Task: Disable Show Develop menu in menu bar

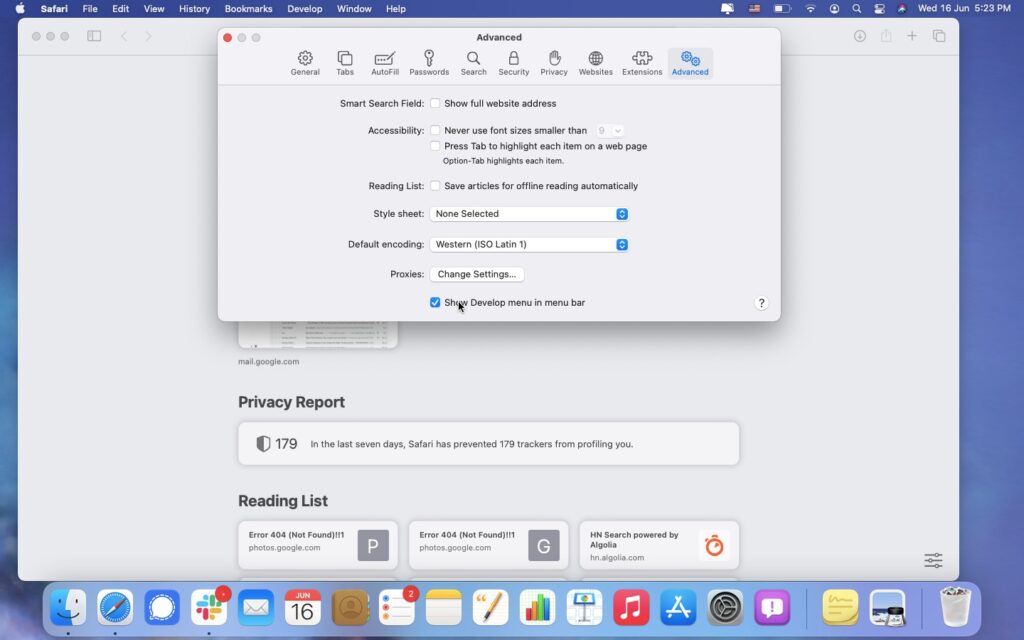Action: 435,302
